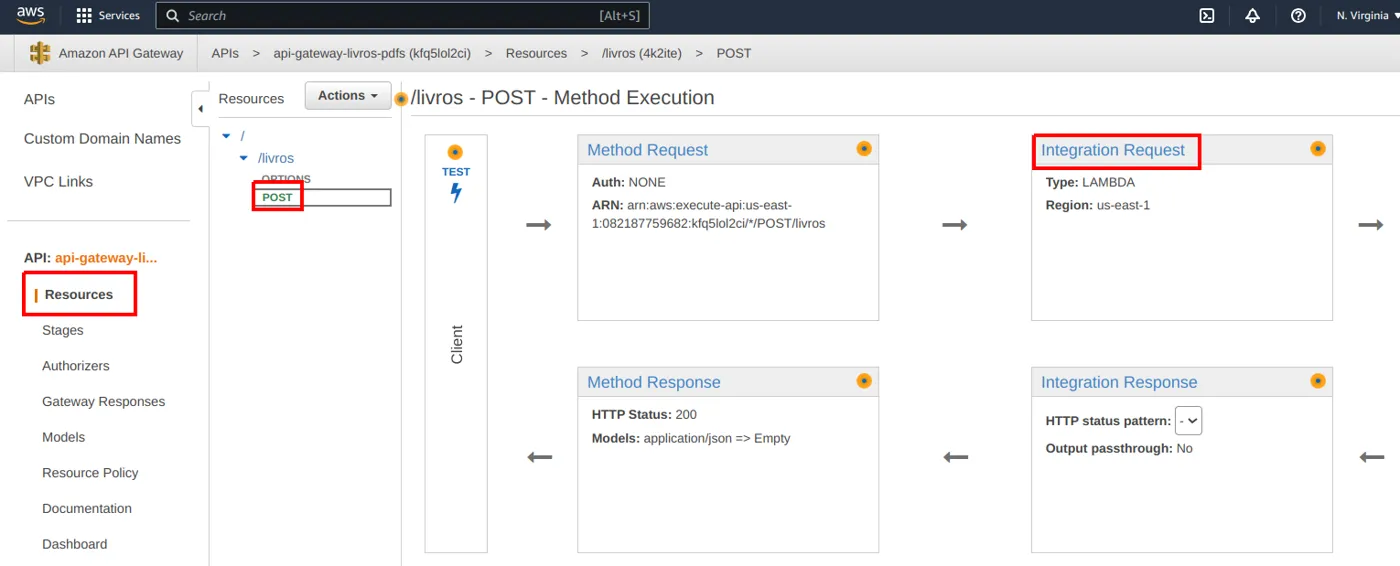Open Models section

click(64, 438)
